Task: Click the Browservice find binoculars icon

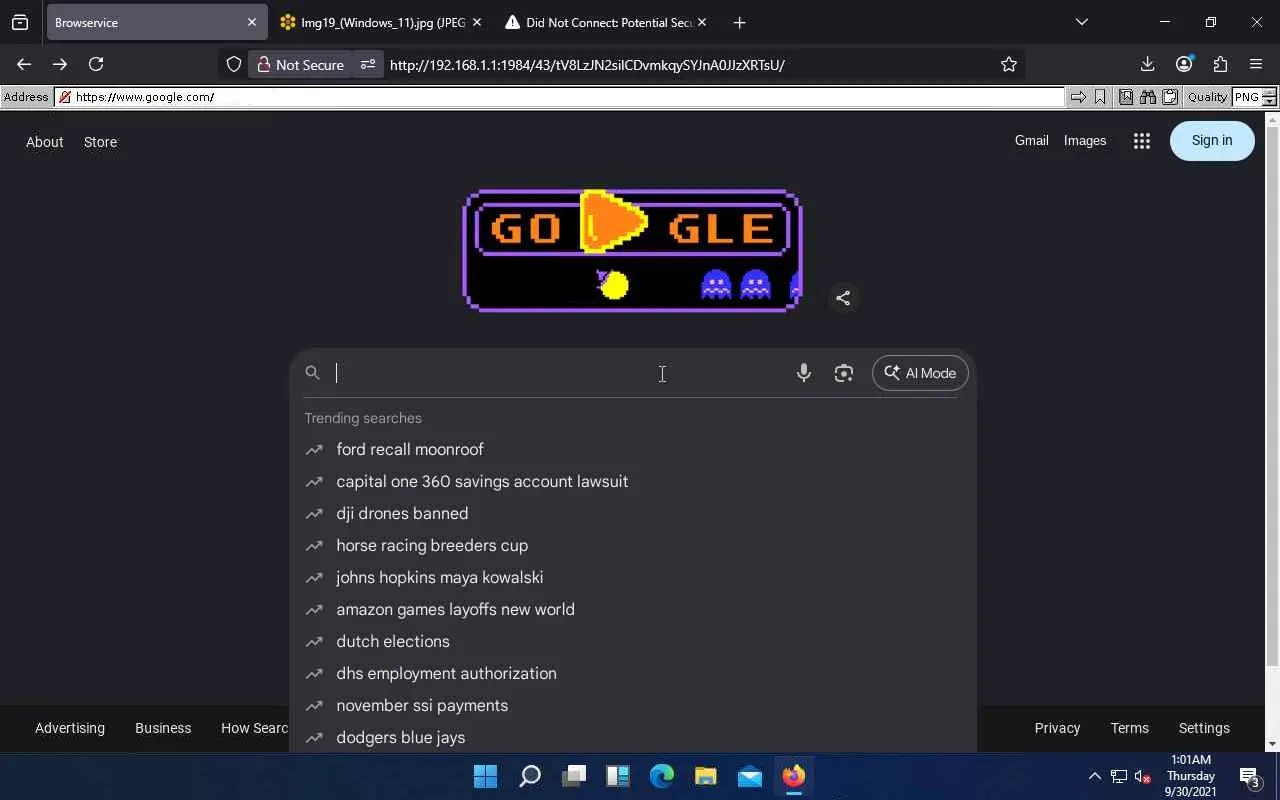Action: (x=1147, y=97)
